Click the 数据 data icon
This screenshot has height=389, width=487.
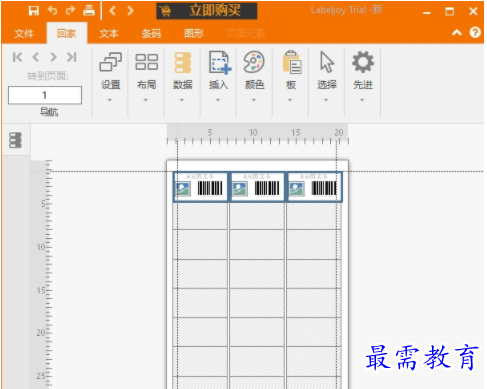coord(183,62)
